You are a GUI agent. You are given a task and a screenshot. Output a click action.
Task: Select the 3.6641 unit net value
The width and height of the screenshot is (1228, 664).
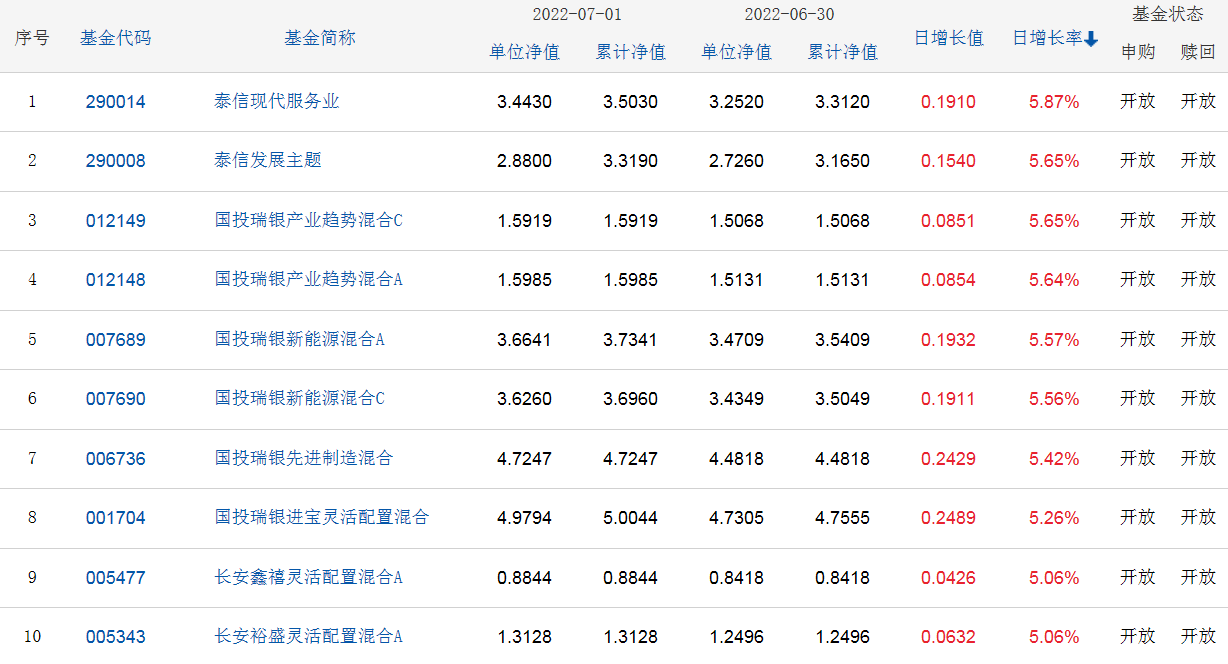(x=524, y=340)
